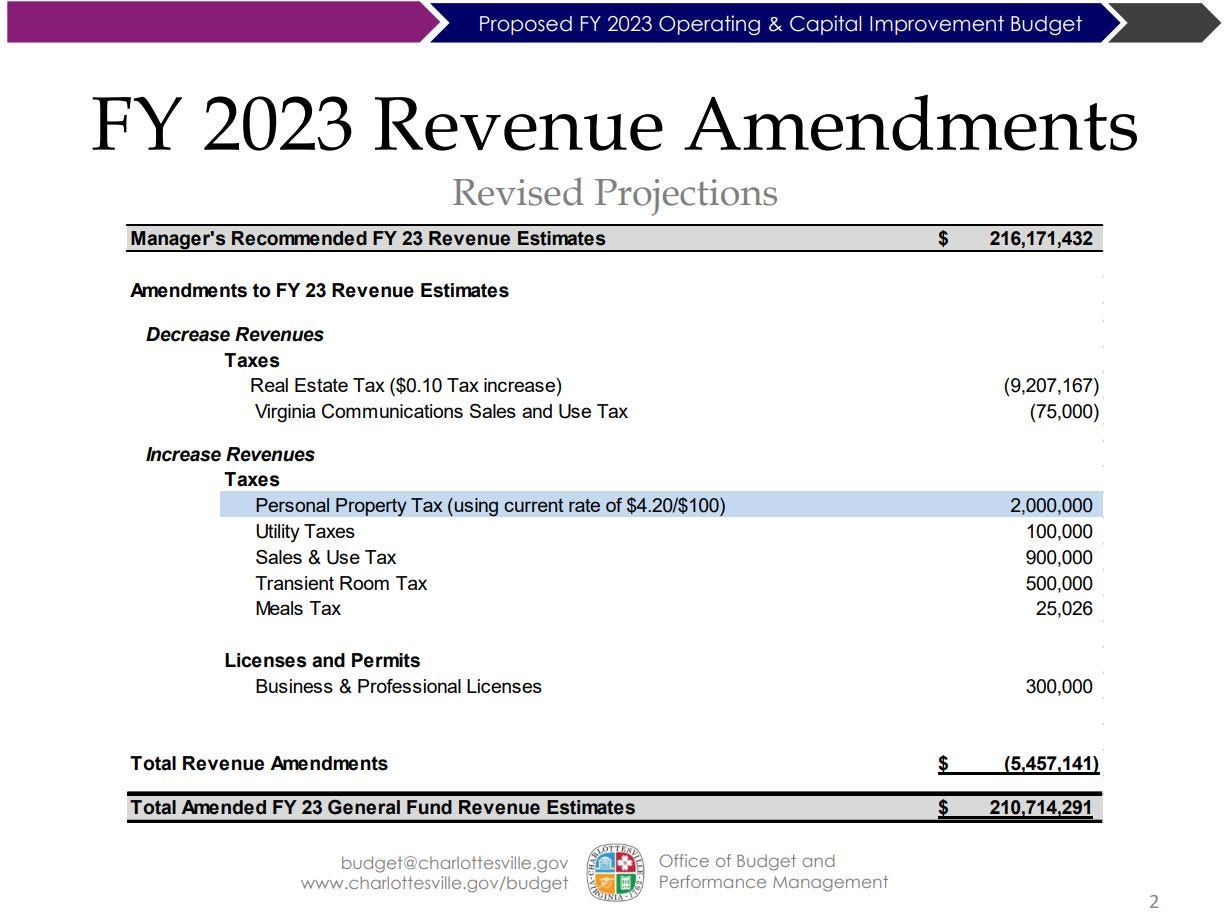Image resolution: width=1229 pixels, height=917 pixels.
Task: Open the budget@charlottesville.gov email link
Action: (454, 863)
